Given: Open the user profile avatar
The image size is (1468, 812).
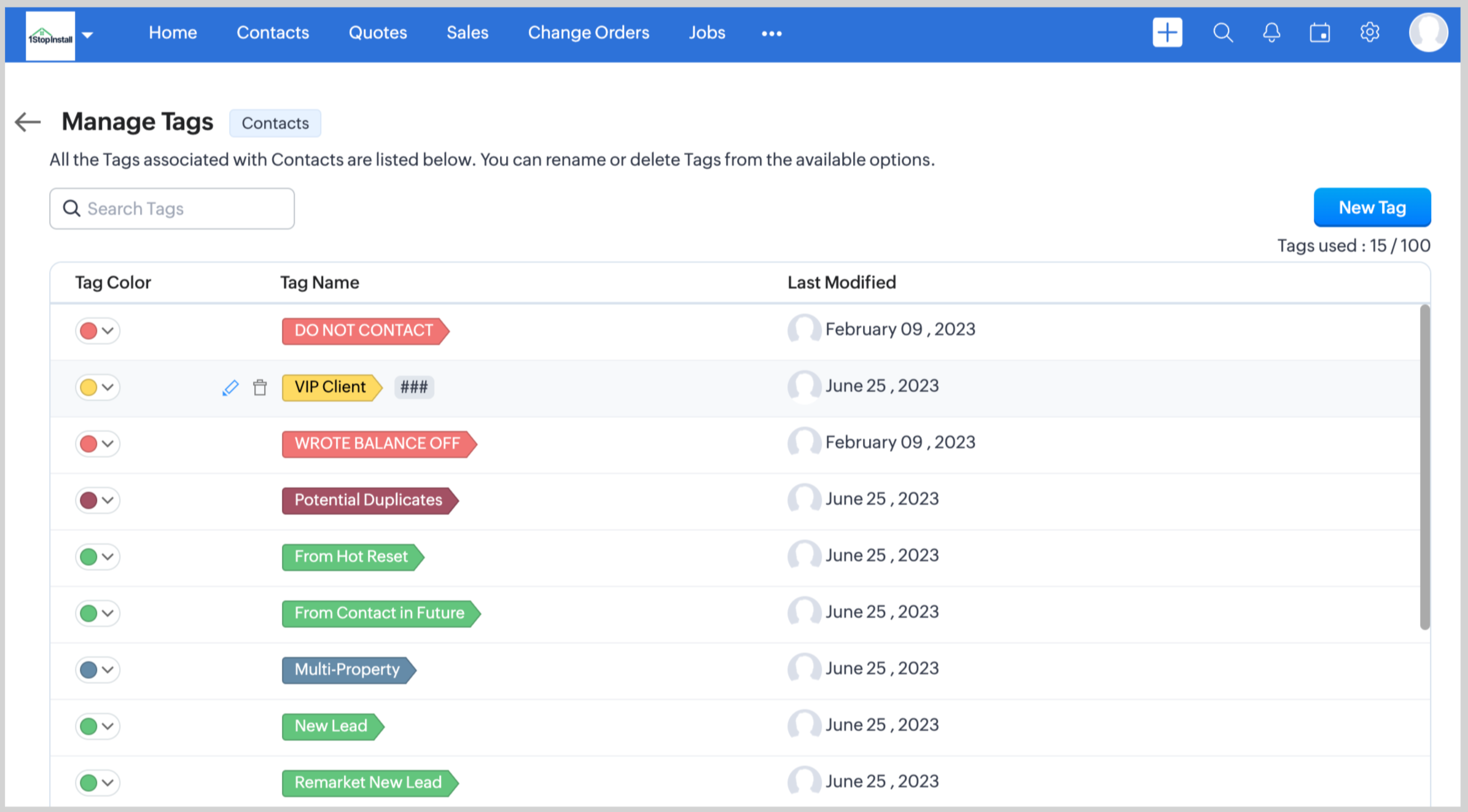Looking at the screenshot, I should click(x=1427, y=33).
